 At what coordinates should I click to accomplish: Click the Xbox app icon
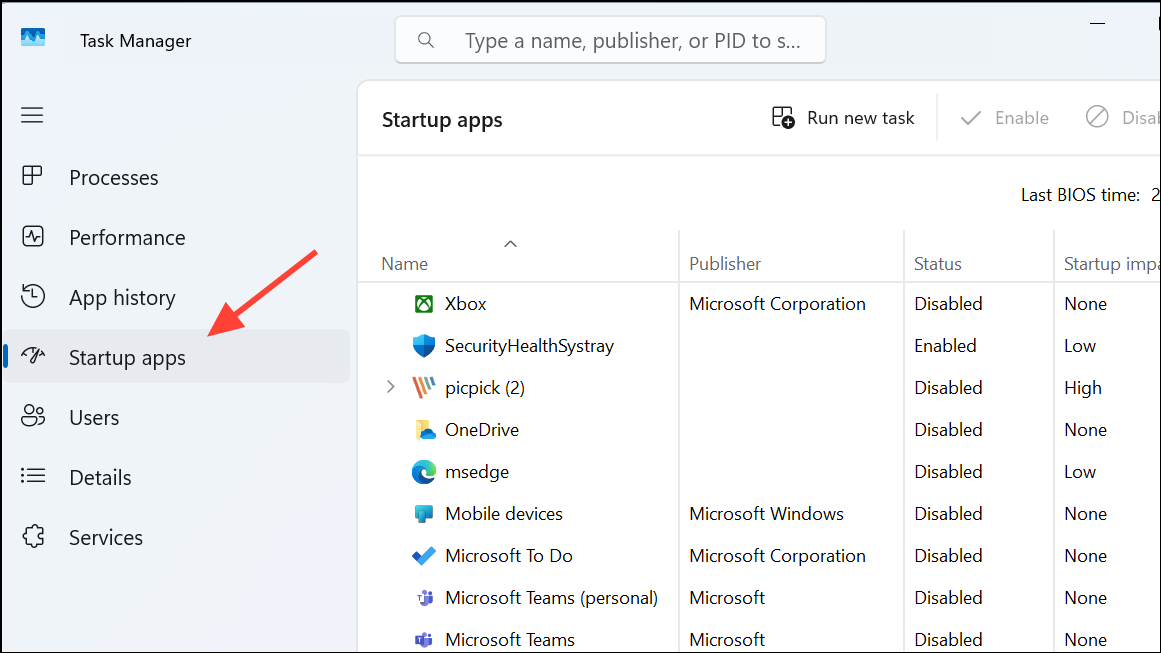point(424,304)
